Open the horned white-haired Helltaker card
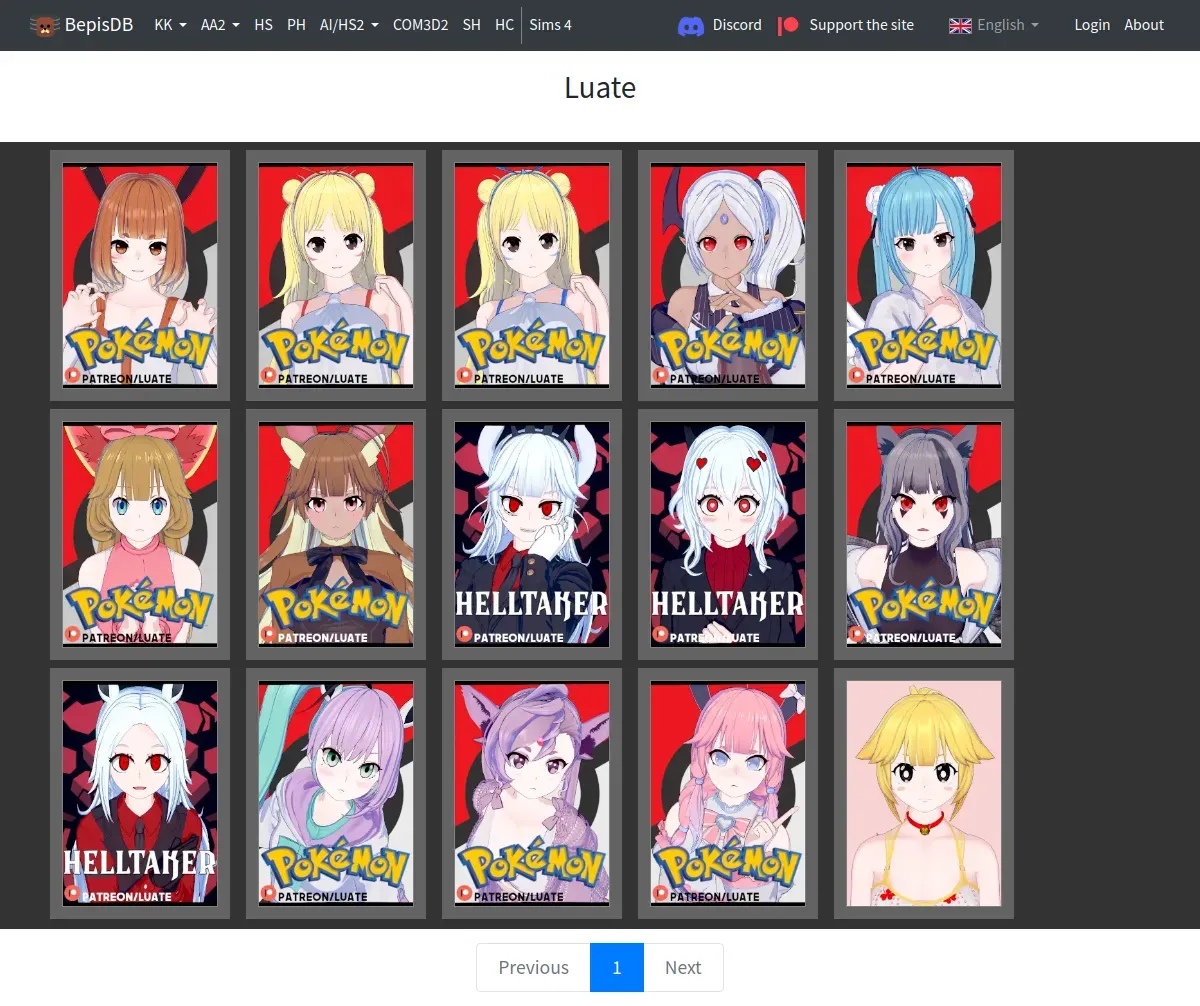1200x1006 pixels. (532, 534)
